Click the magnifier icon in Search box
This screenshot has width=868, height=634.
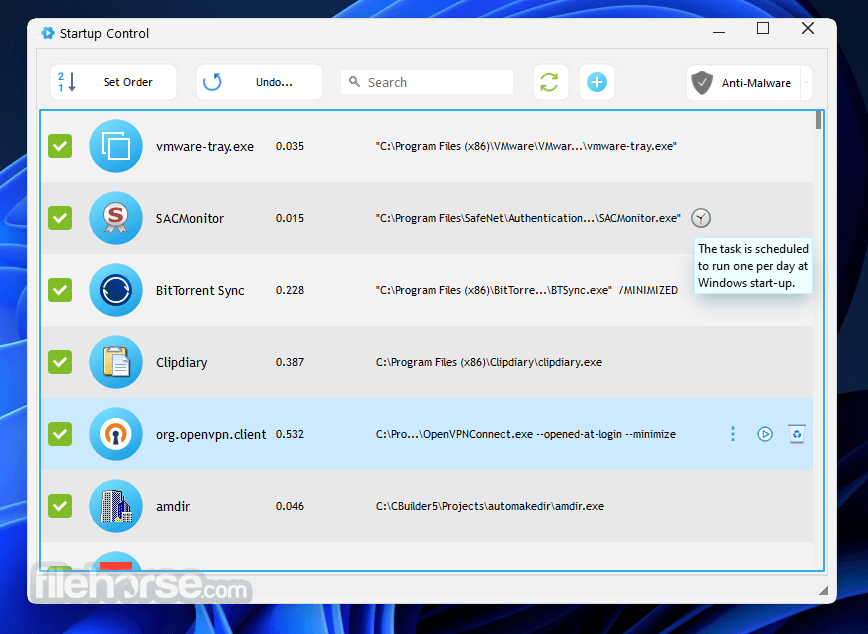pos(354,82)
